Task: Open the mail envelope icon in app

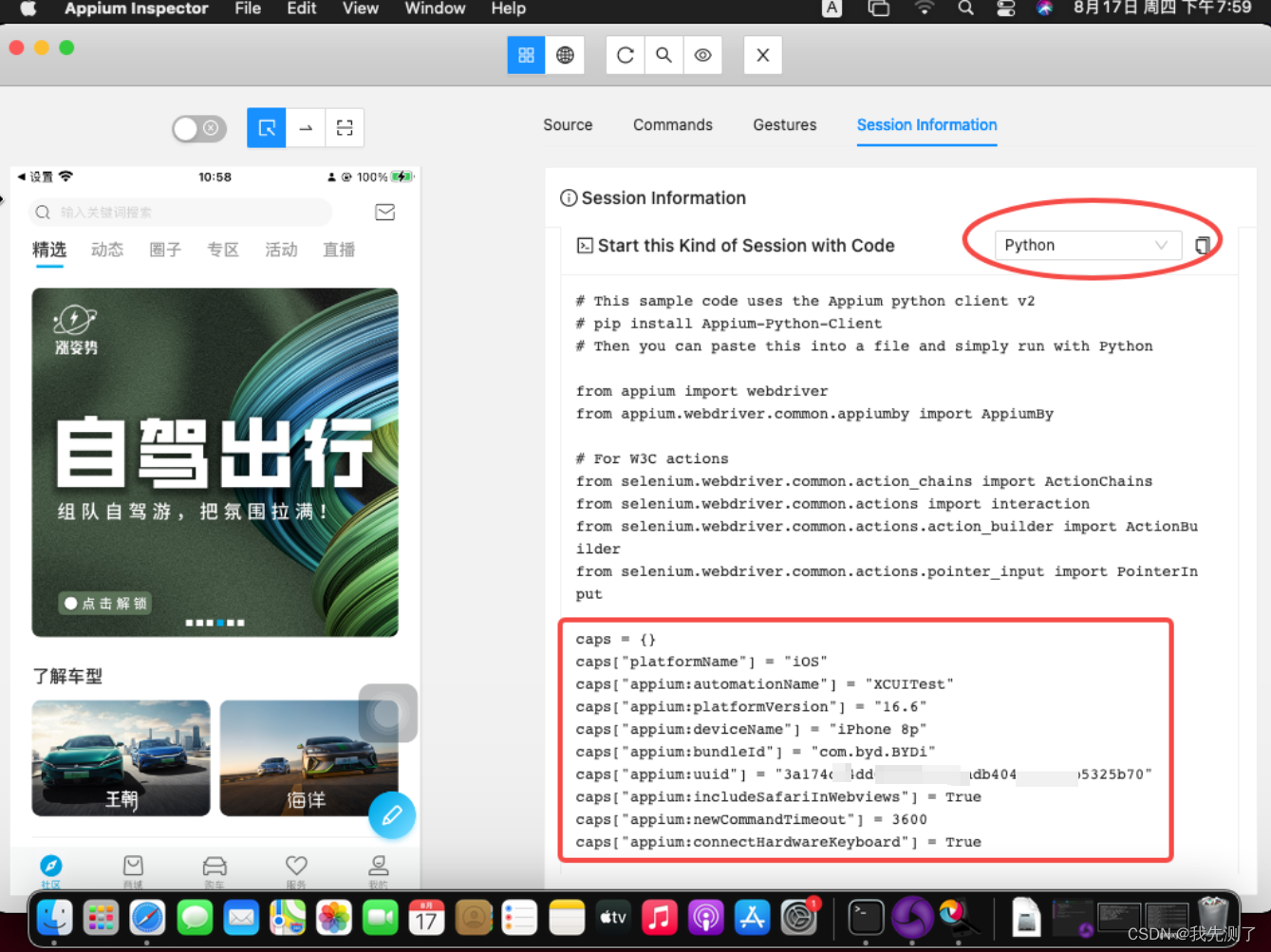Action: (384, 213)
